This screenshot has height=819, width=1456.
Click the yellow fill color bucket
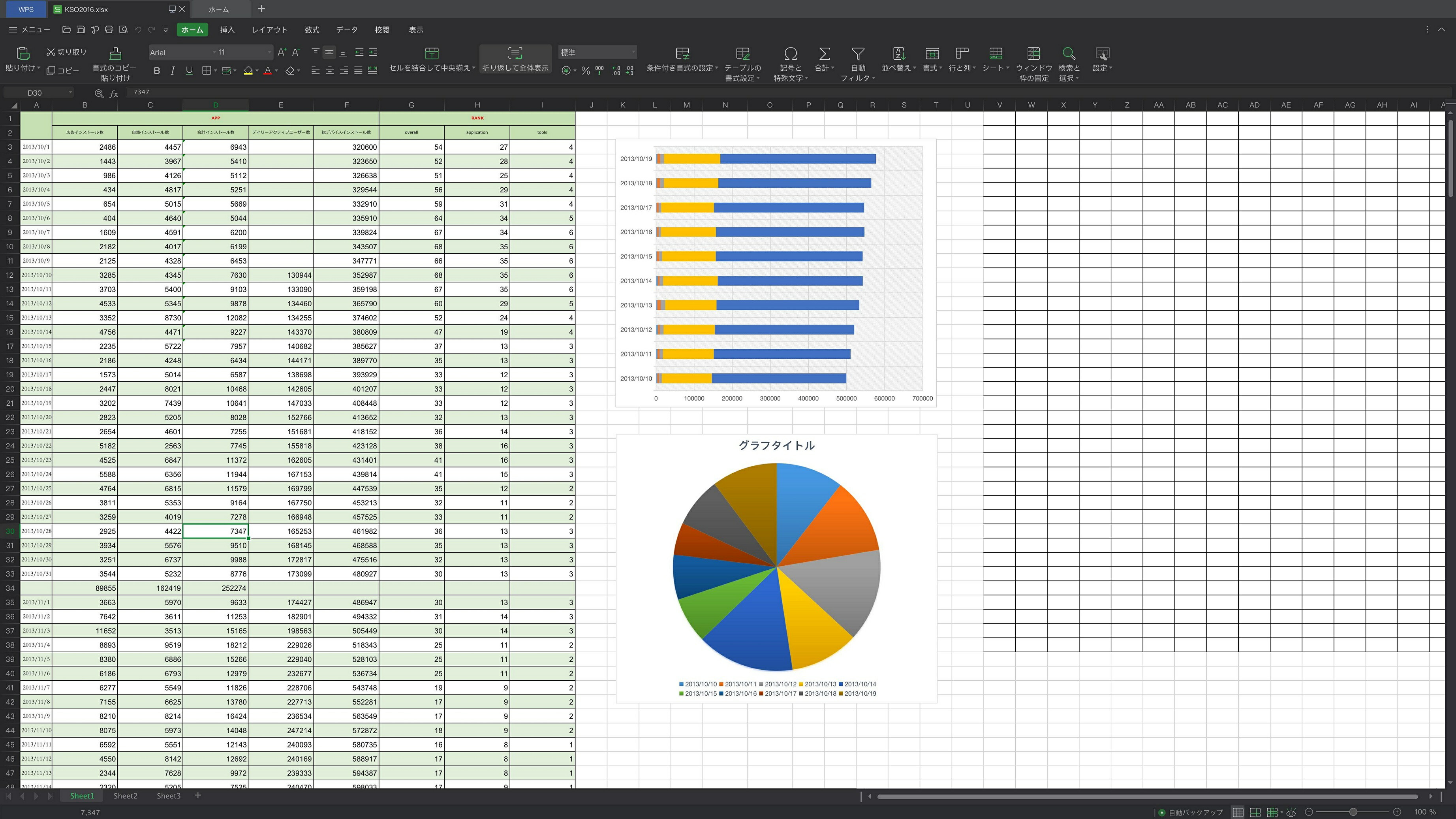point(248,71)
